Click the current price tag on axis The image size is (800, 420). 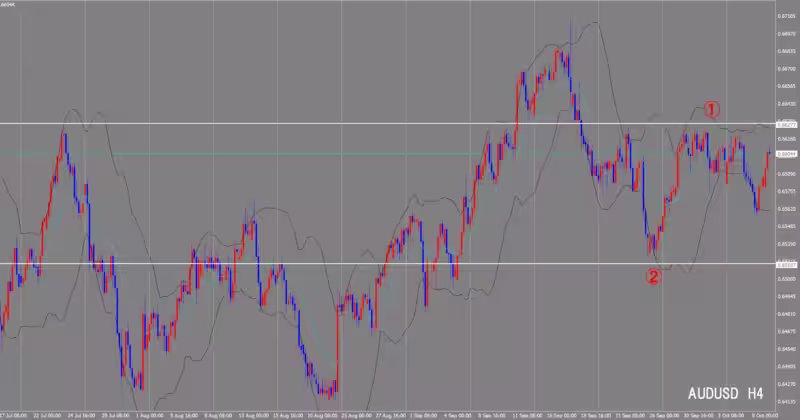tap(786, 153)
